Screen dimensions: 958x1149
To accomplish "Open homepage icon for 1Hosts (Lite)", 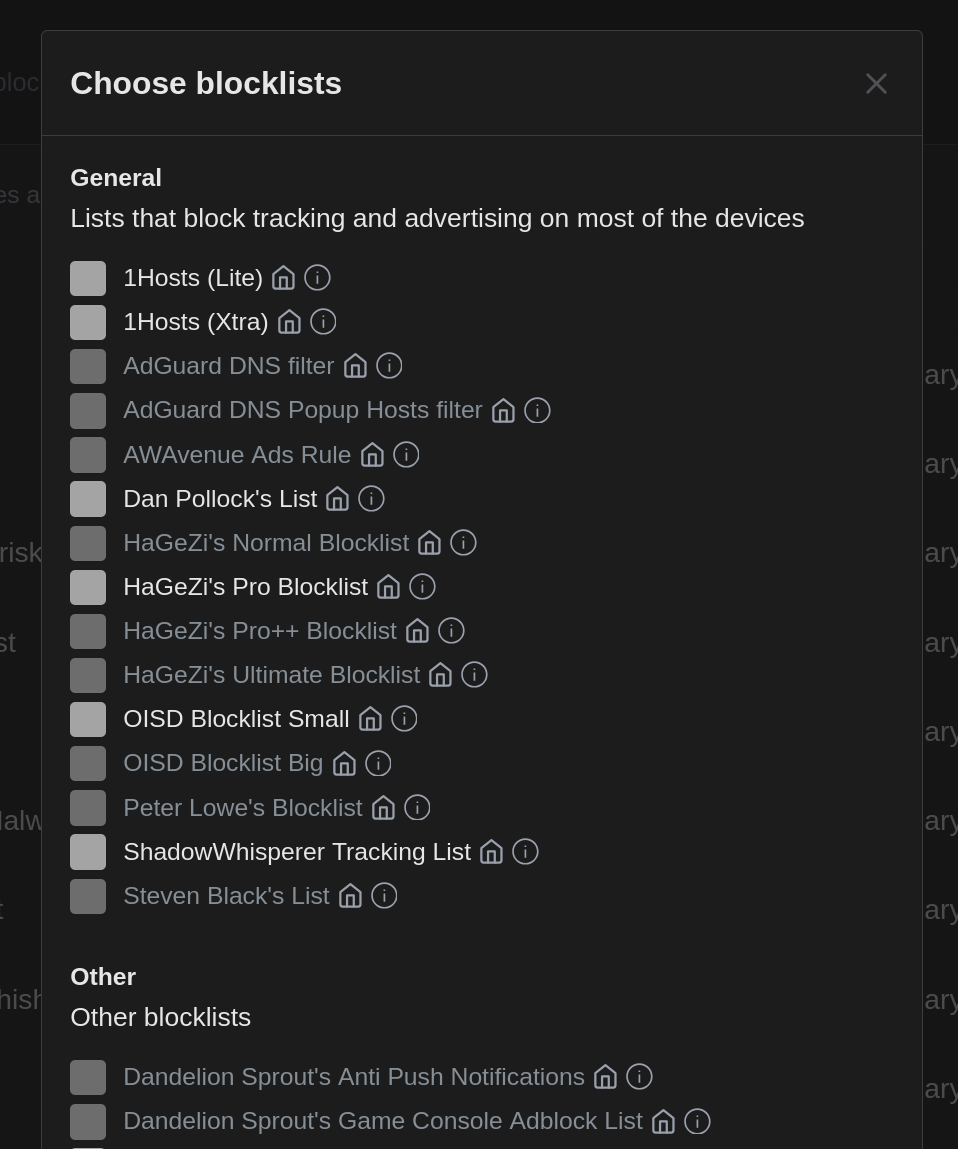I will [283, 277].
